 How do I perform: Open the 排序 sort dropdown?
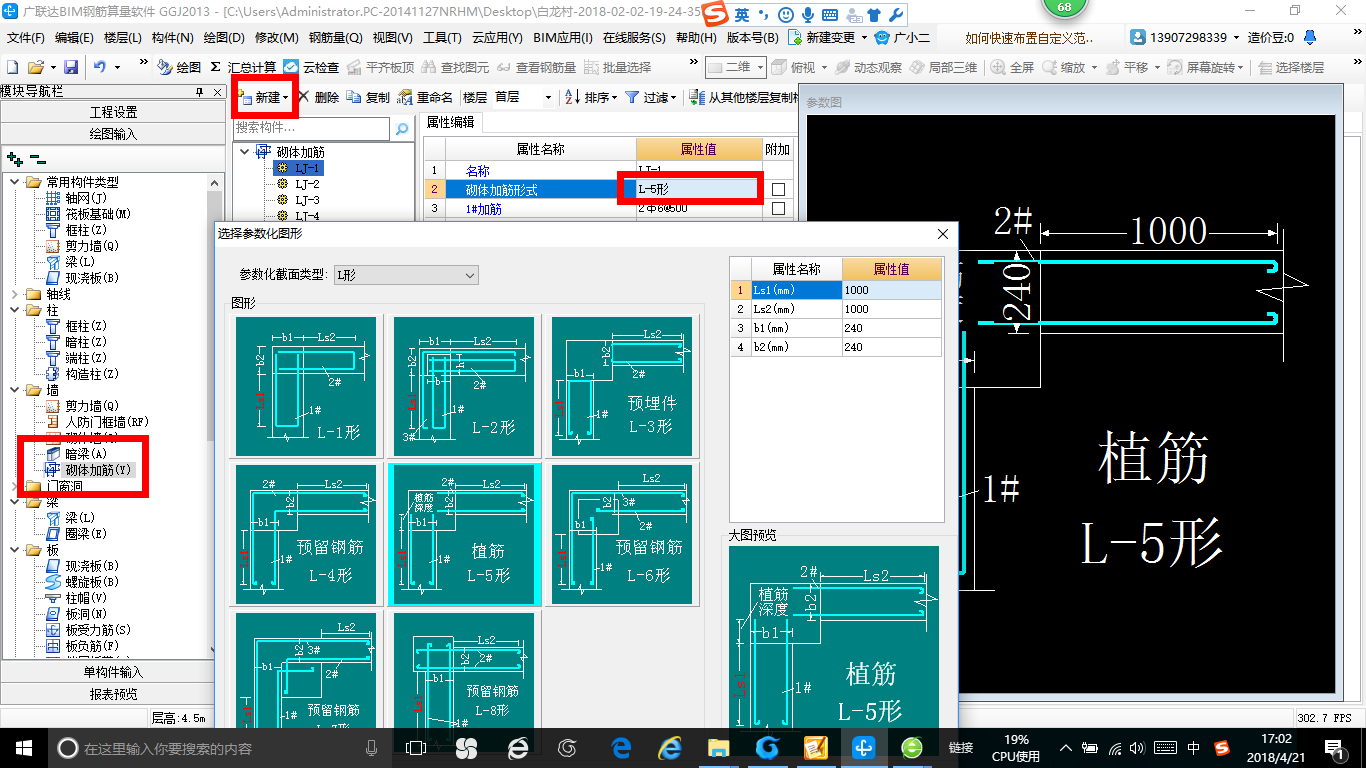coord(590,98)
